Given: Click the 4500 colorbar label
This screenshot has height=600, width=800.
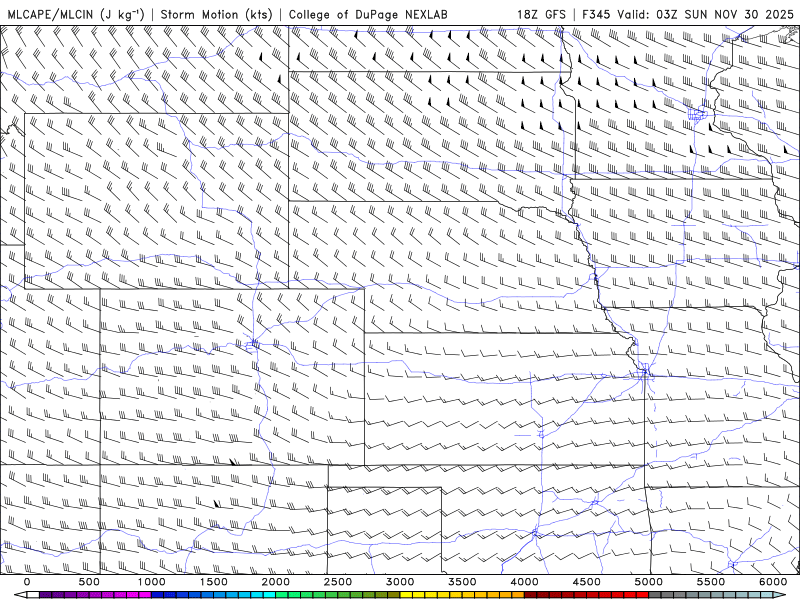Looking at the screenshot, I should (587, 582).
